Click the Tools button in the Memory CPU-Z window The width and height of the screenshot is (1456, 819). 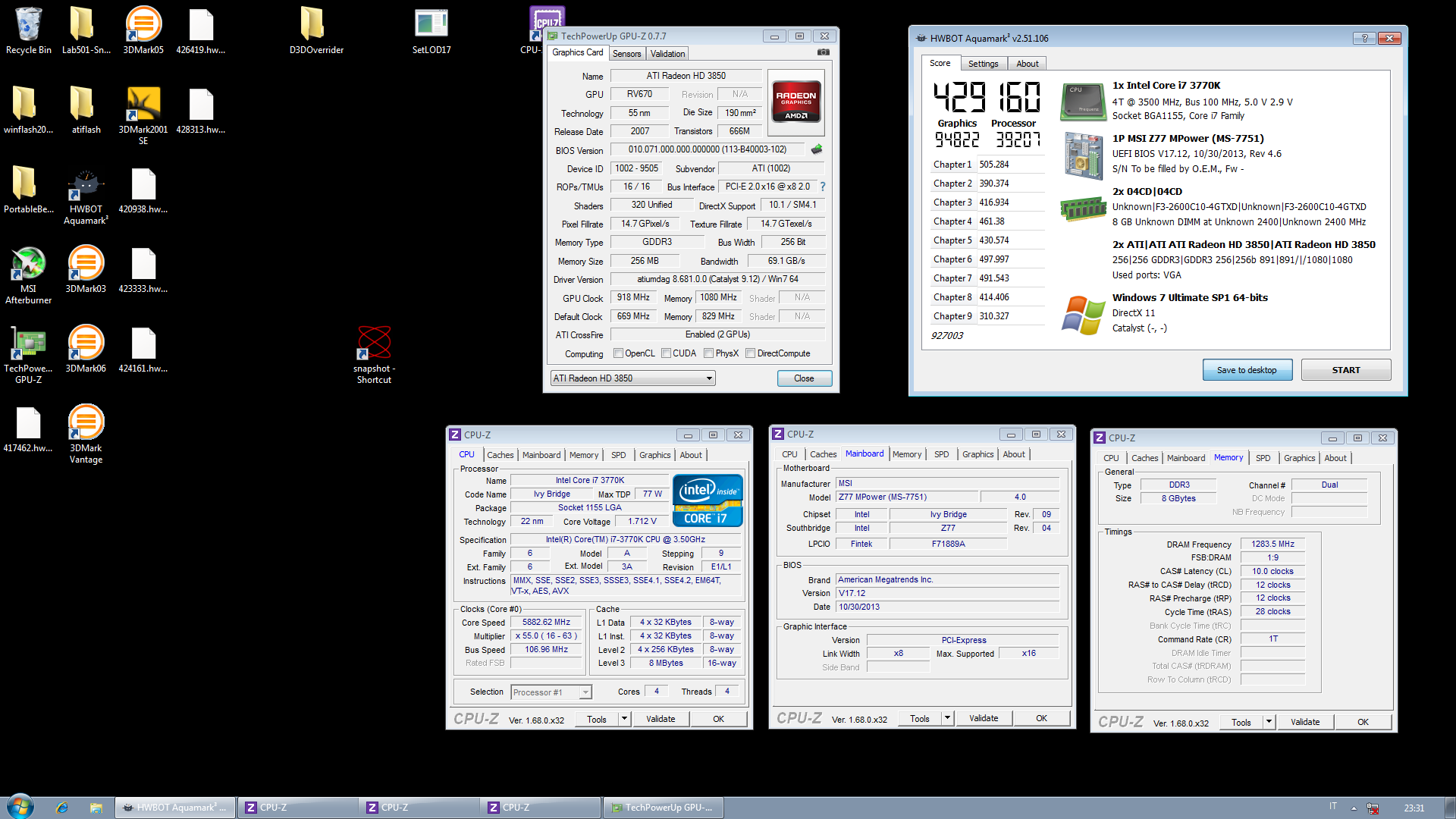[1241, 722]
